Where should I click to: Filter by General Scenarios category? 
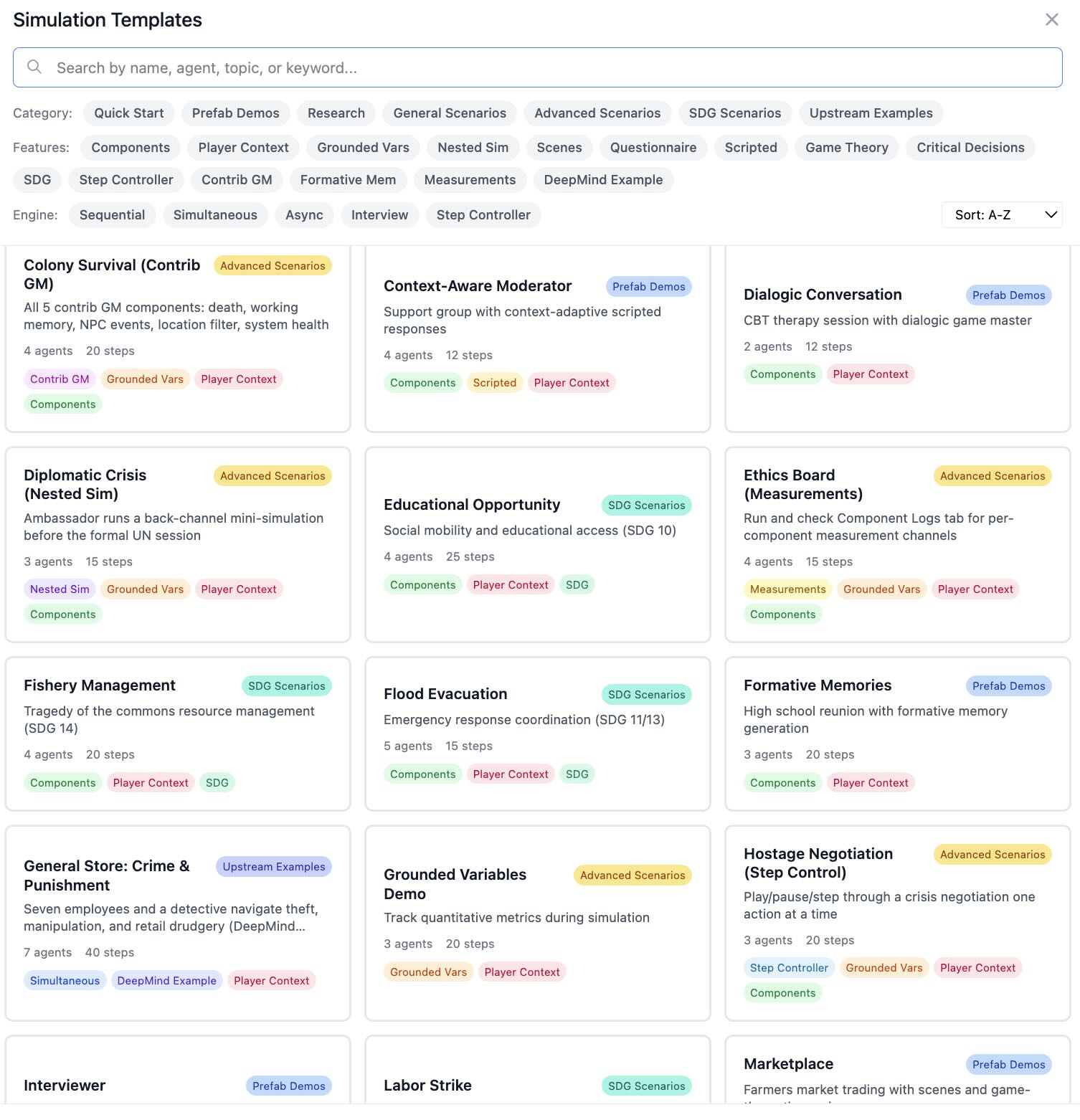tap(450, 113)
